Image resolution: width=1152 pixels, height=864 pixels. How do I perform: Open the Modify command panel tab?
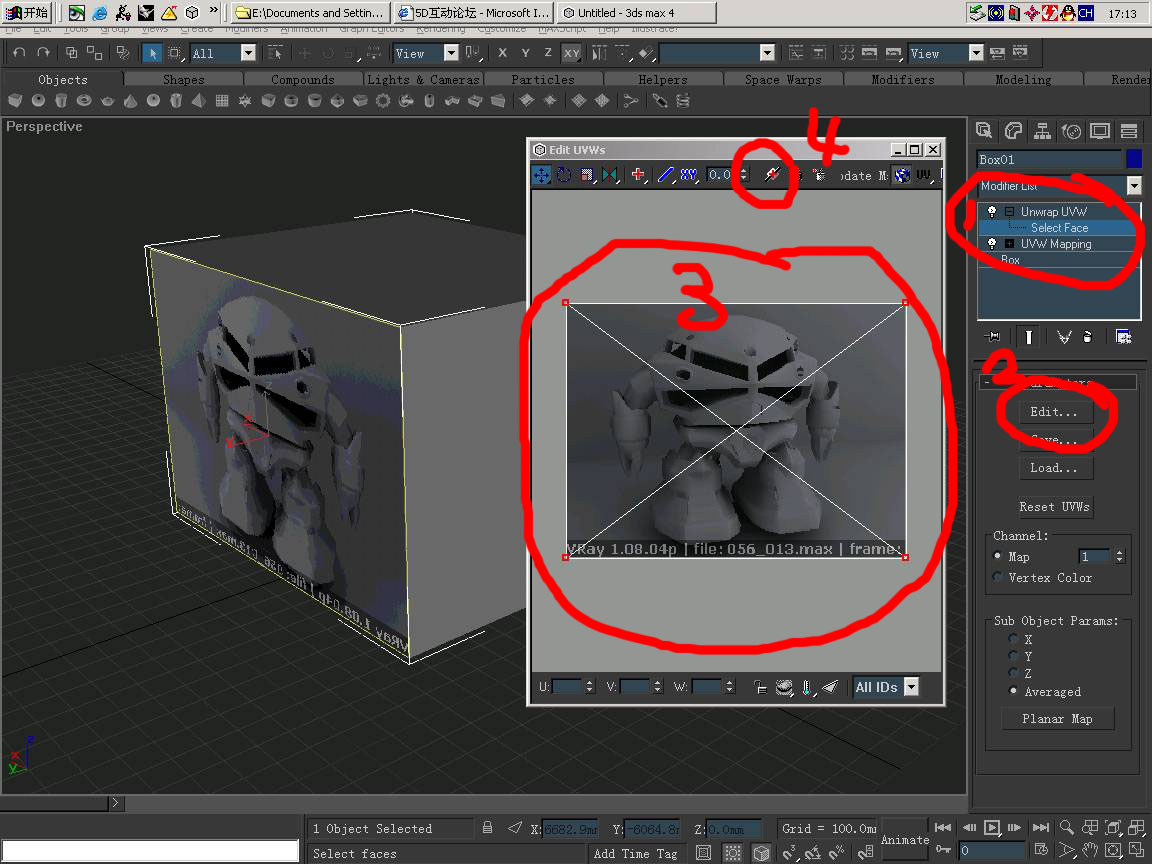point(1013,131)
